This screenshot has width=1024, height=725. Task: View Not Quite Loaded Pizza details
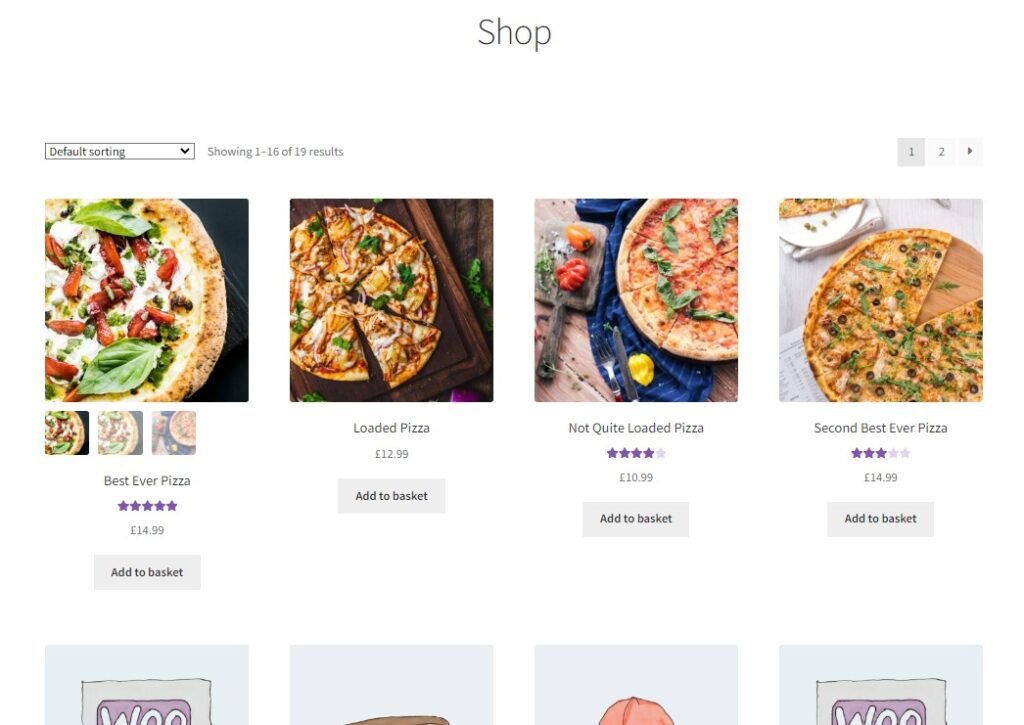635,427
